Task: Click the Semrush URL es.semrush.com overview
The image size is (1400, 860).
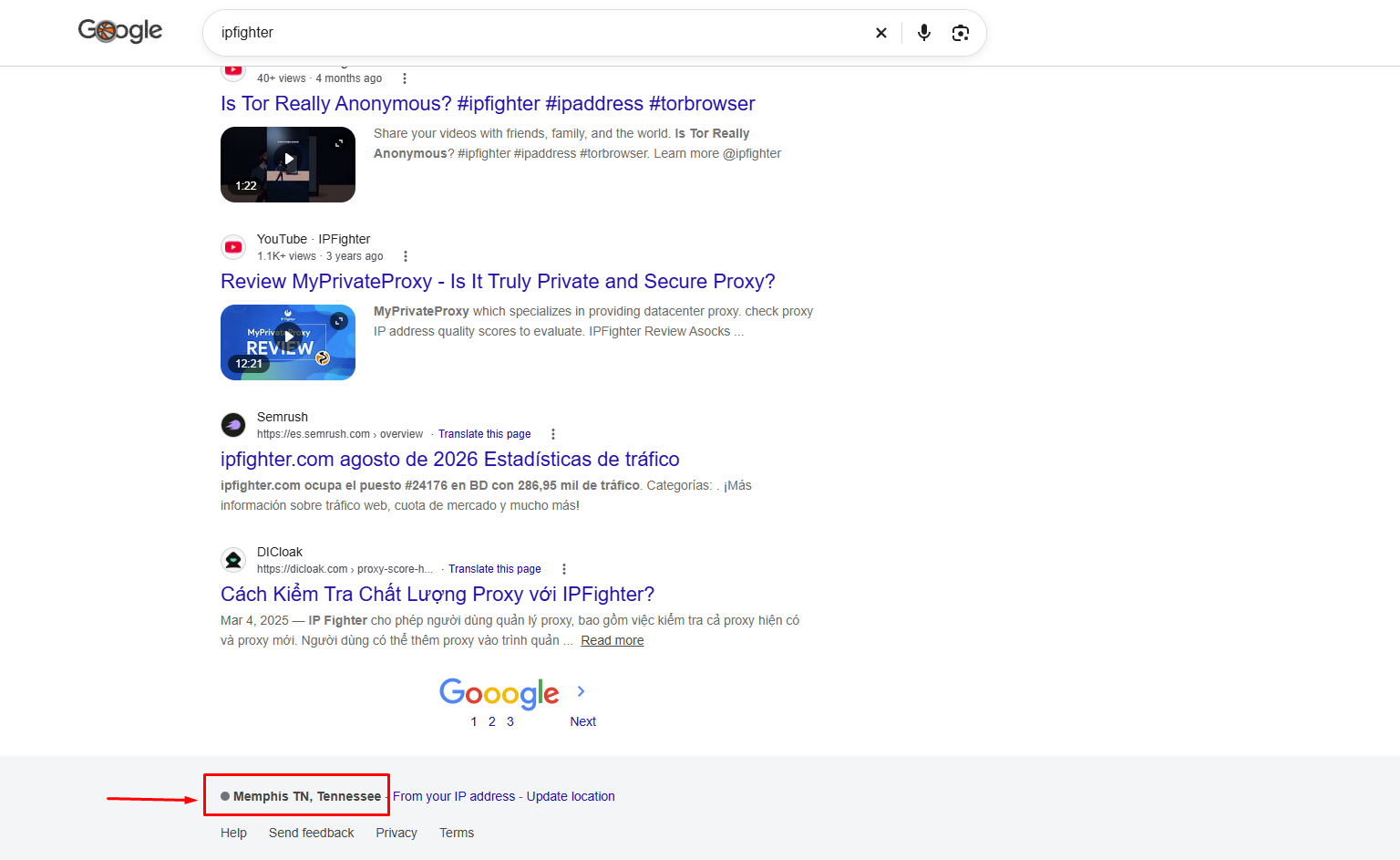Action: (x=340, y=434)
